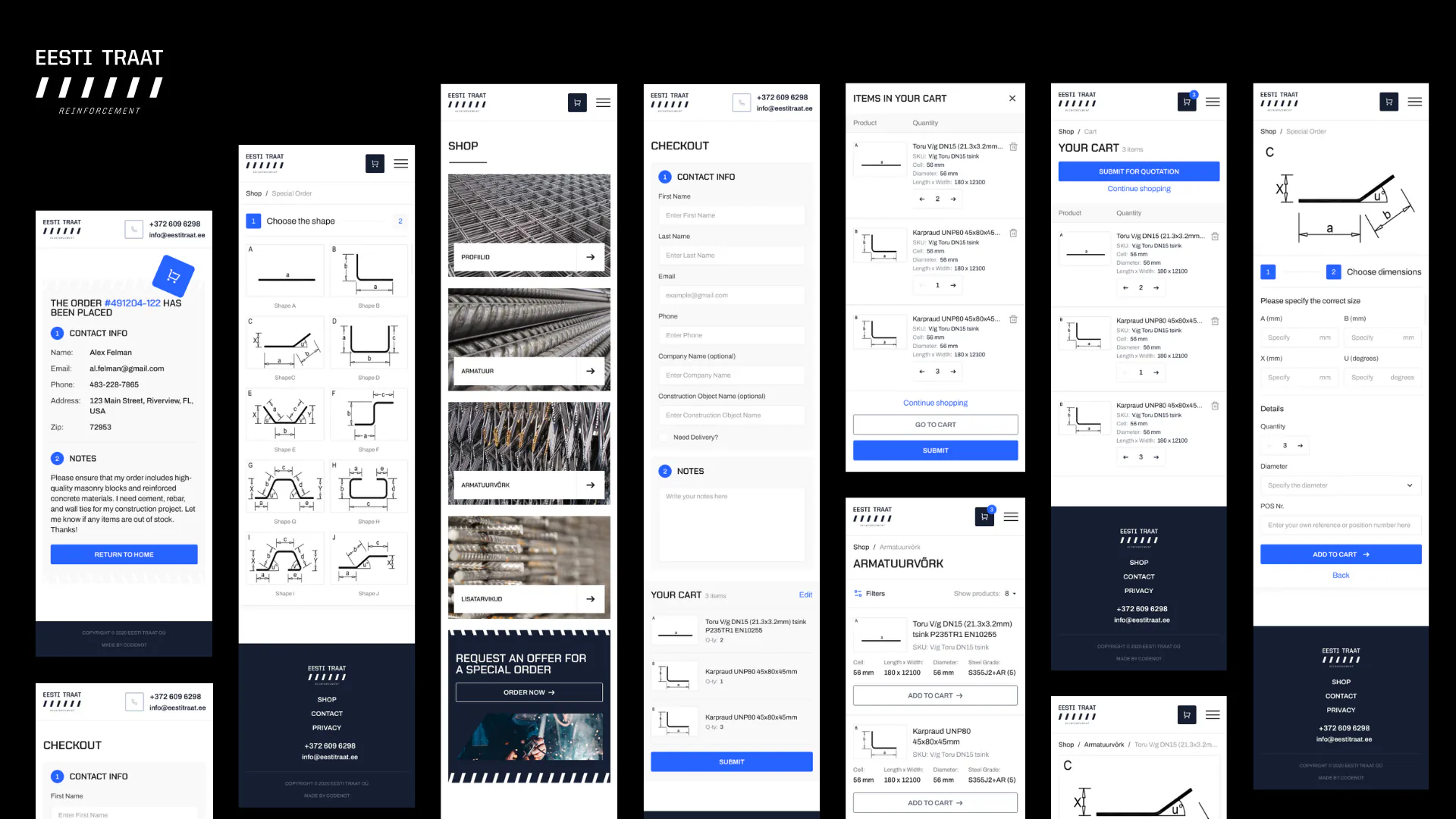This screenshot has width=1456, height=819.
Task: Delete Karpraud item with quantity 1 in cart panel
Action: point(1013,234)
